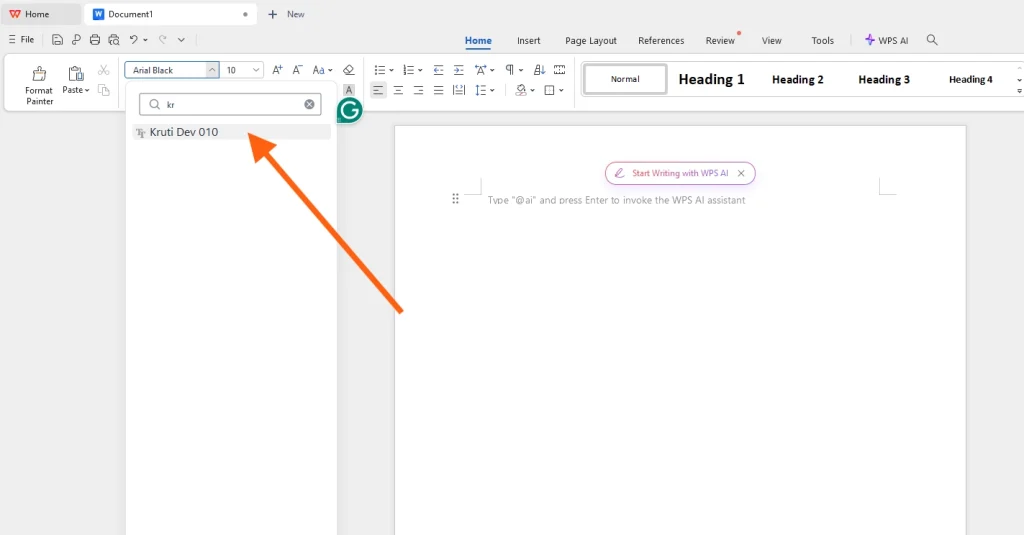This screenshot has width=1024, height=535.
Task: Increase font size with the A+ icon
Action: pos(278,70)
